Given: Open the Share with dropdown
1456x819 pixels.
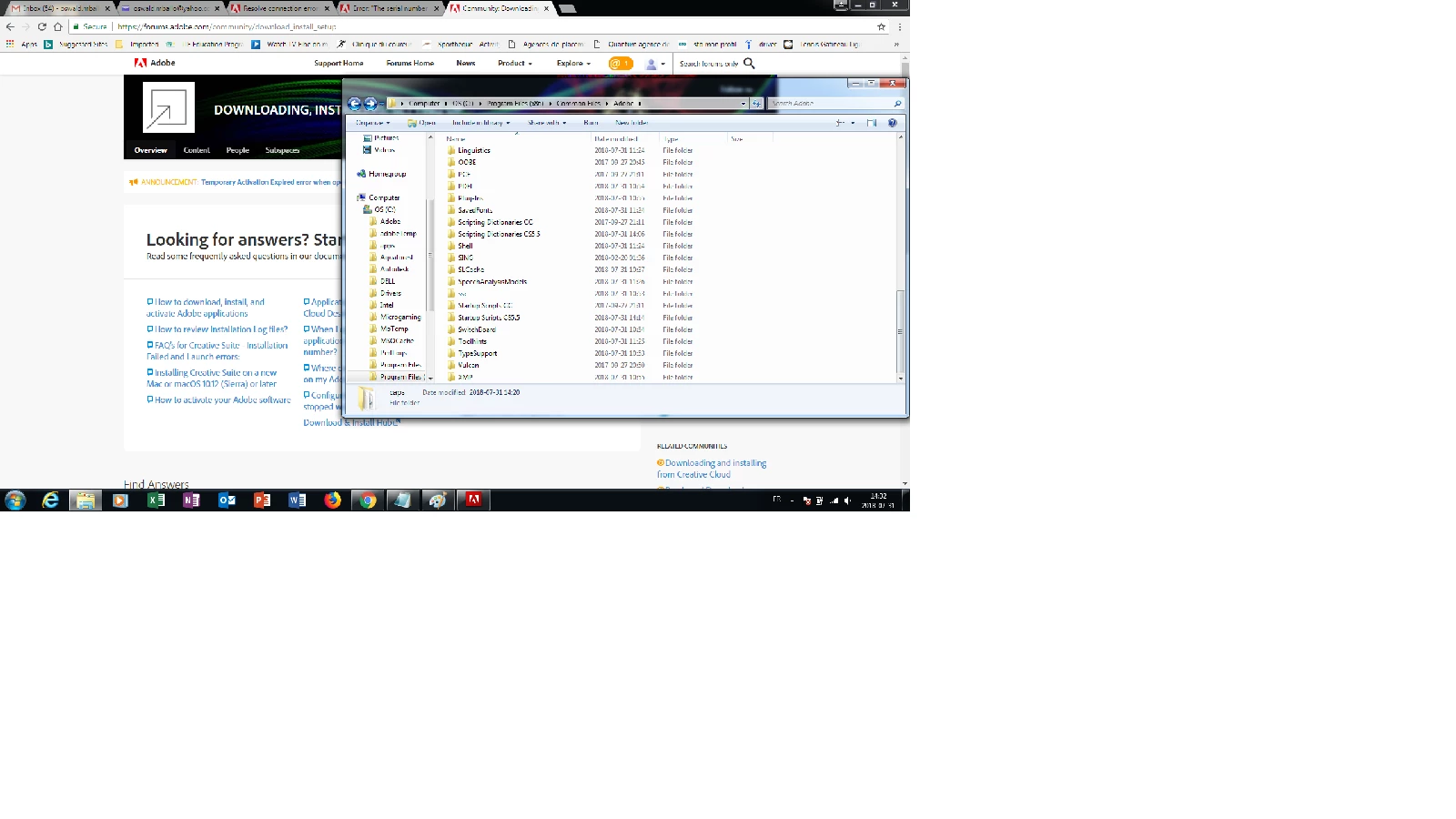Looking at the screenshot, I should (547, 123).
